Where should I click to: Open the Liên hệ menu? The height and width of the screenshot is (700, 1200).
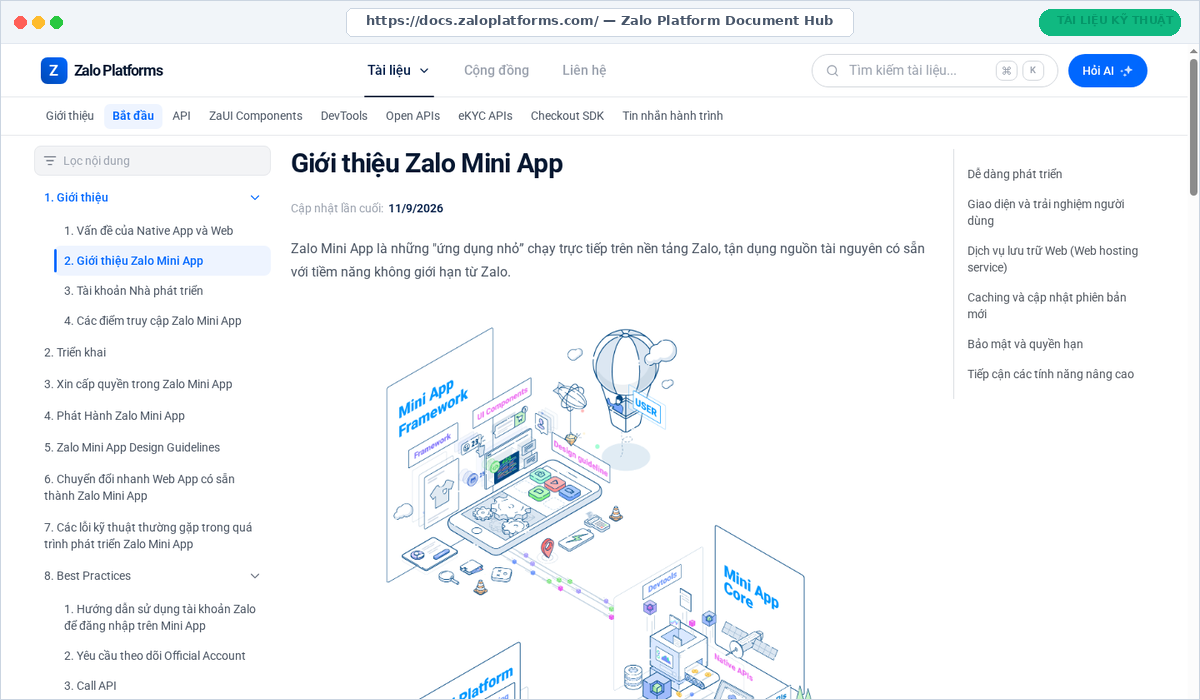point(584,71)
